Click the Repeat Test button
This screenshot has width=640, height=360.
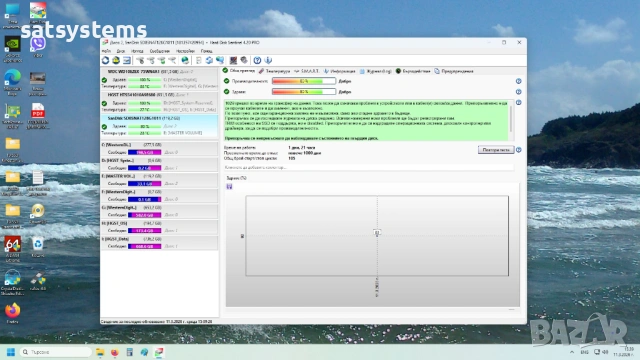496,150
